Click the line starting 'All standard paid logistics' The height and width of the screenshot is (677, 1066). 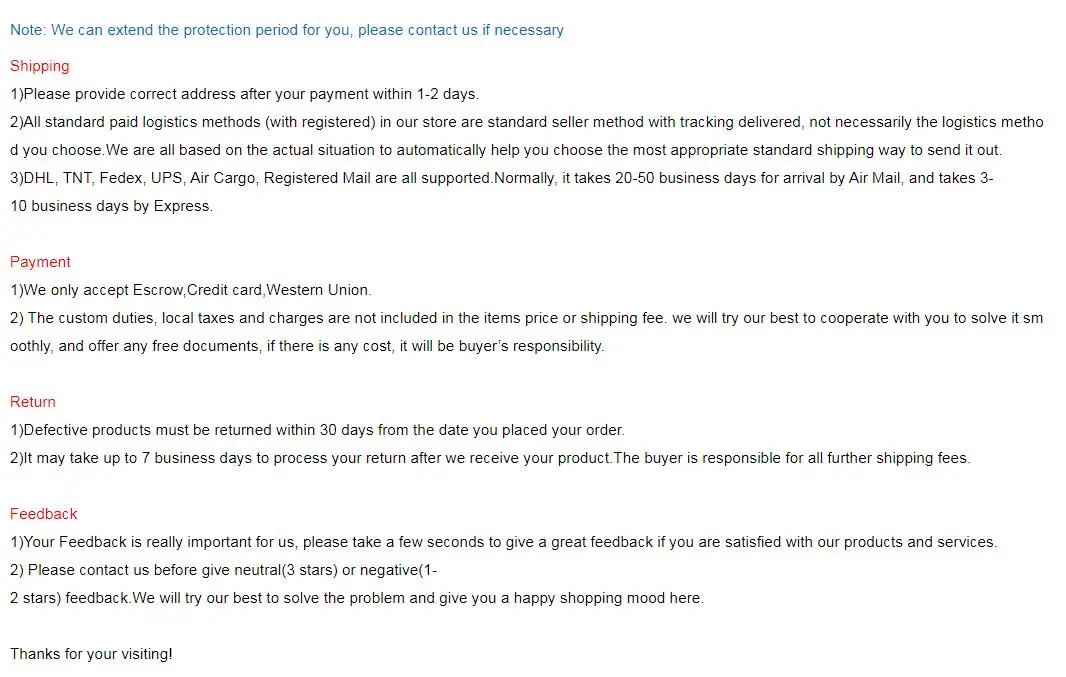(526, 122)
